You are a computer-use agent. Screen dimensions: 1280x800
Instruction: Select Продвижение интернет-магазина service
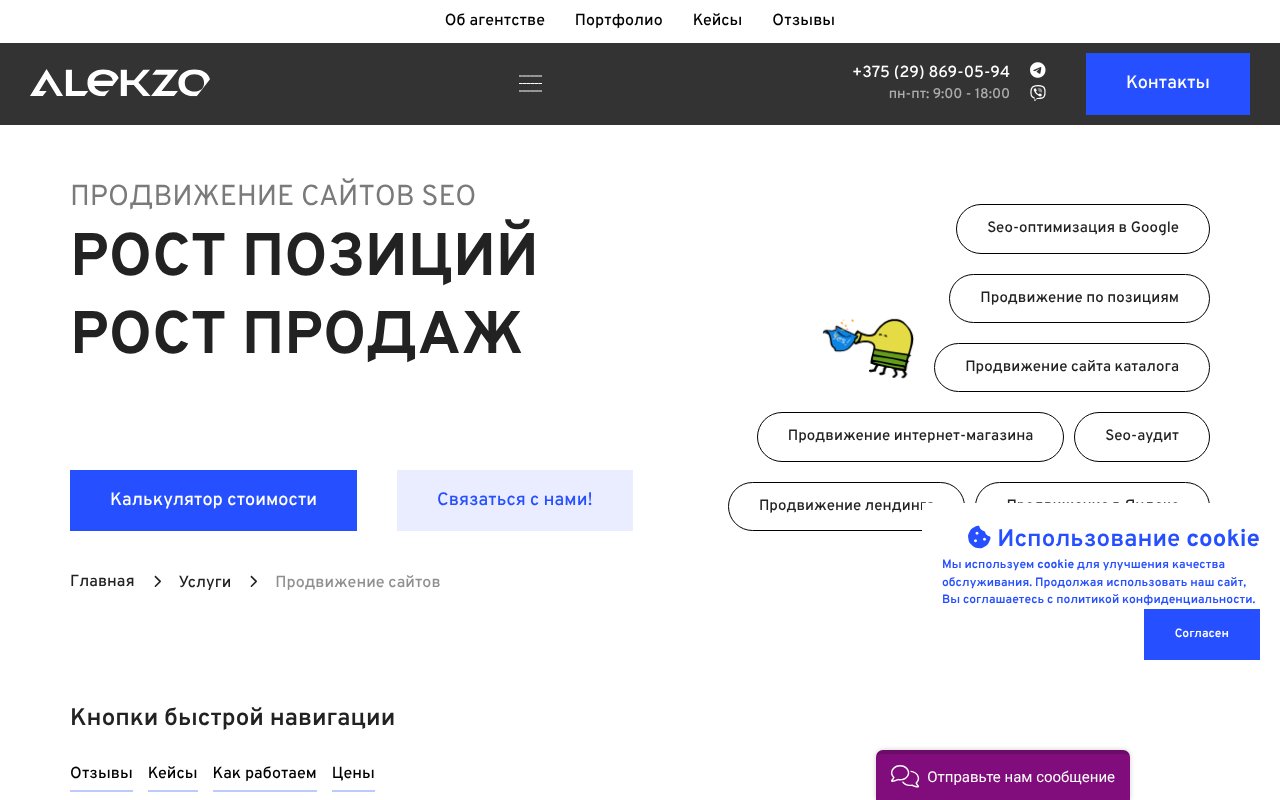click(x=910, y=436)
